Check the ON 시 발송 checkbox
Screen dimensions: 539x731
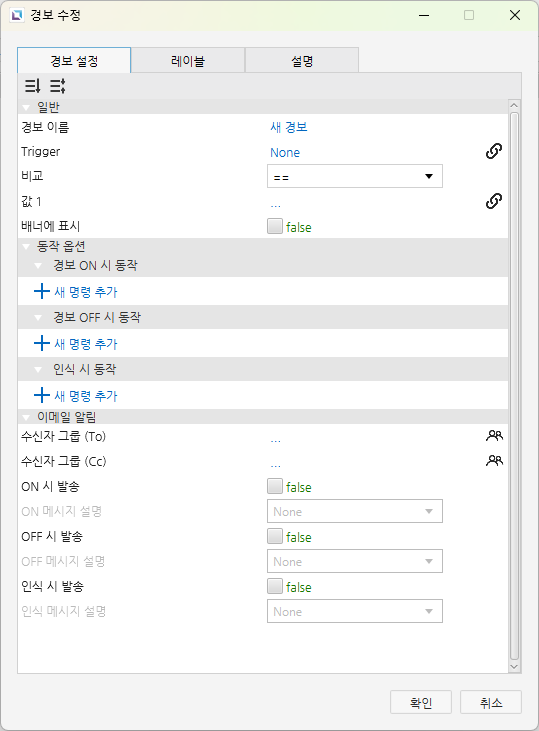(275, 486)
